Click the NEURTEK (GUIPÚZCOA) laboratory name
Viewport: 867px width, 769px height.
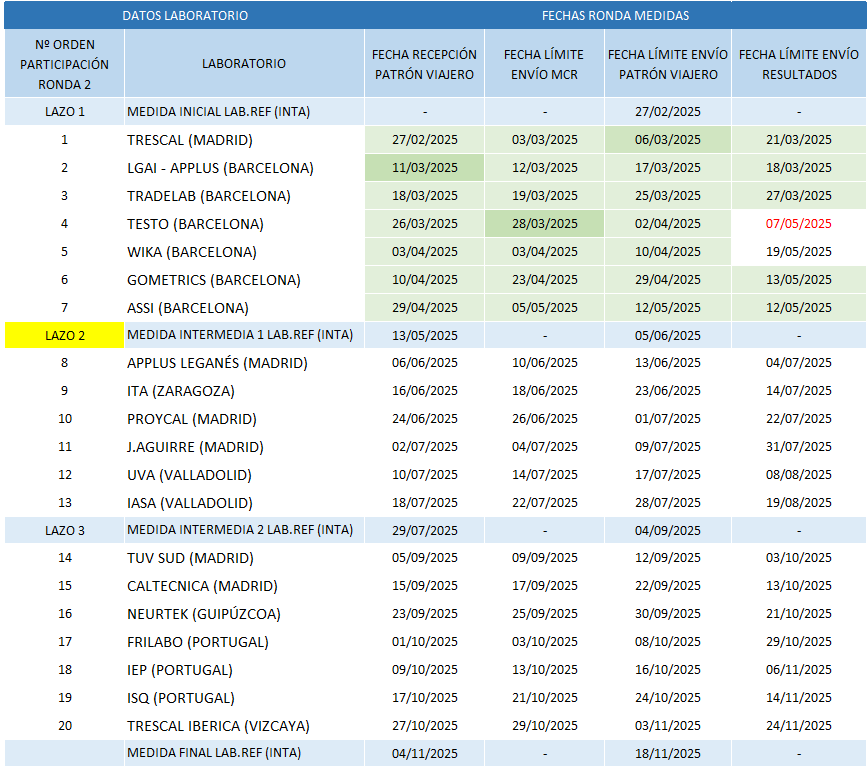[x=204, y=614]
